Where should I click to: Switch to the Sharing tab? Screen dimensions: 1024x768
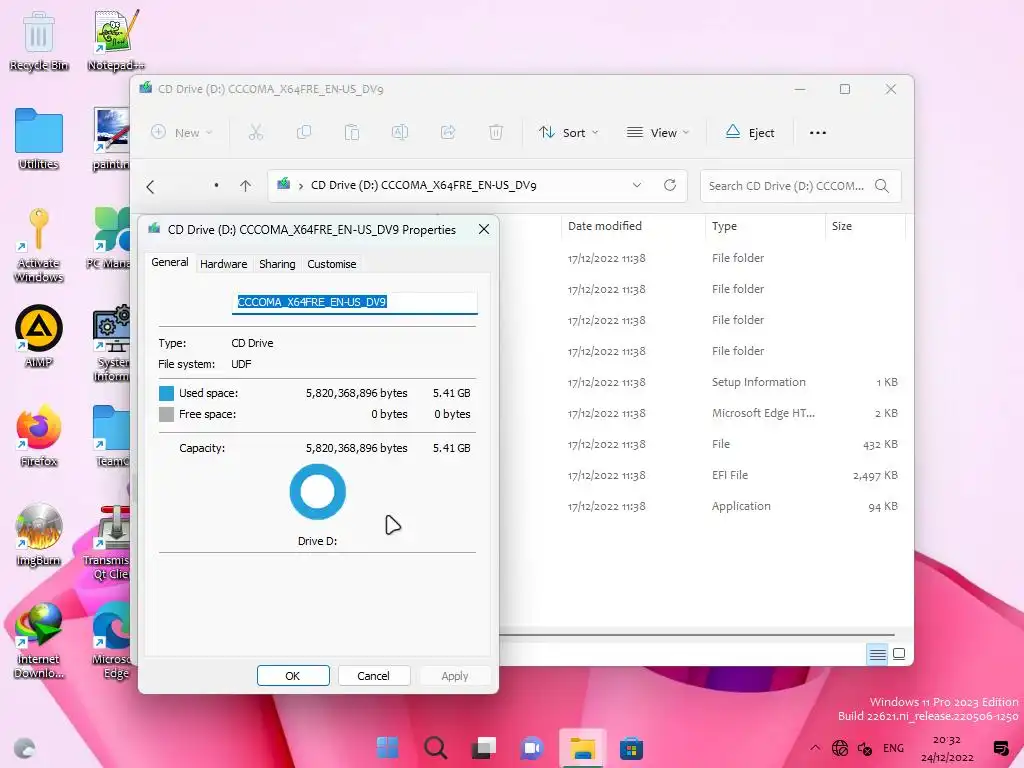[x=277, y=264]
